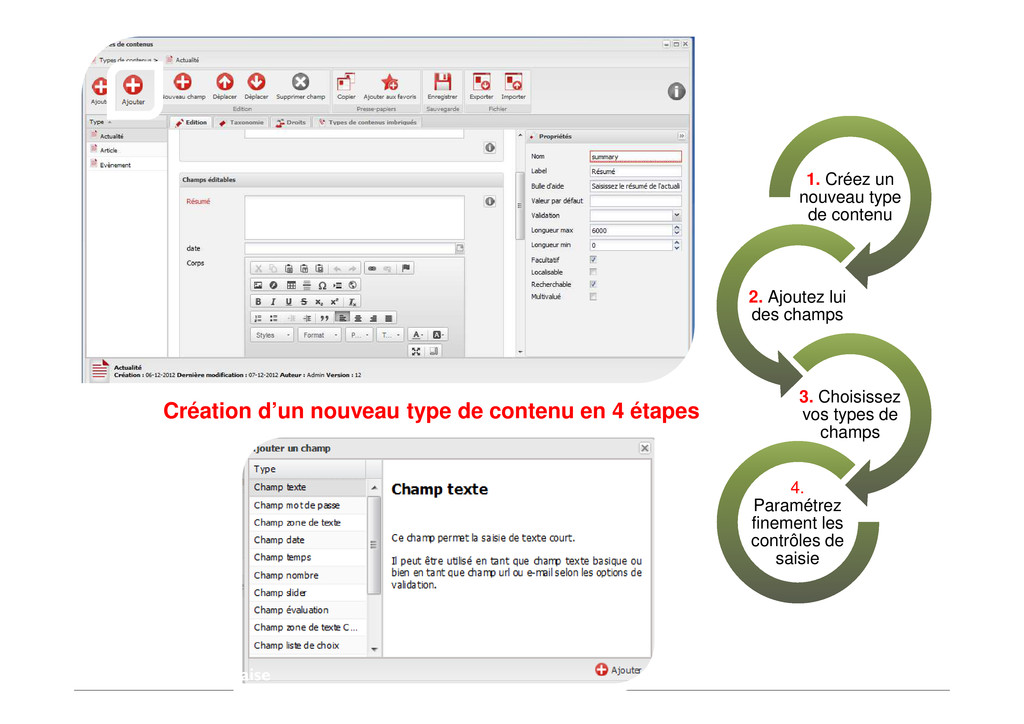Open the Format dropdown in editor
Viewport: 1024px width, 724px height.
click(x=319, y=335)
